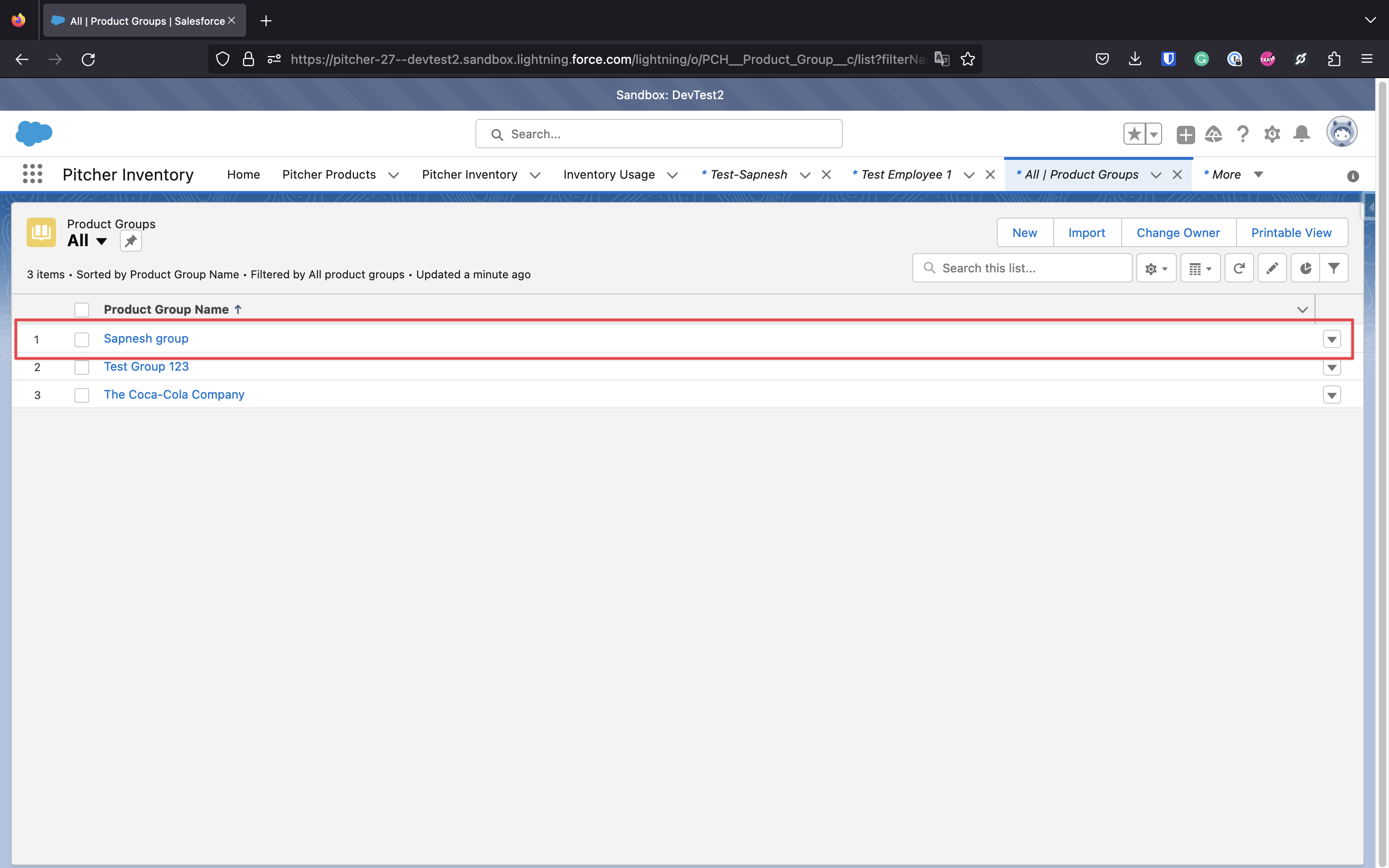Check the Sapnesh group row checkbox

click(x=81, y=339)
